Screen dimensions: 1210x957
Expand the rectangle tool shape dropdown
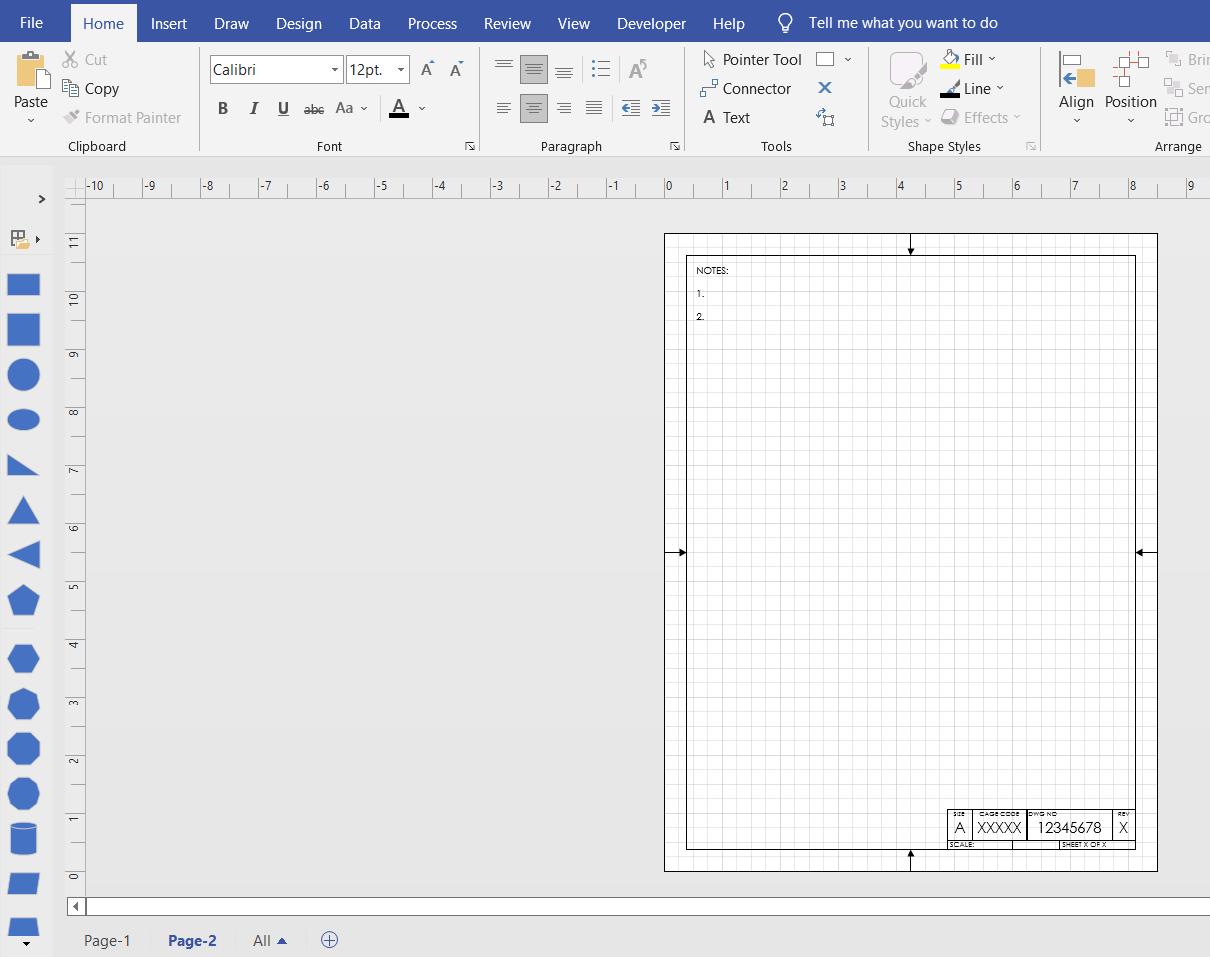[848, 59]
